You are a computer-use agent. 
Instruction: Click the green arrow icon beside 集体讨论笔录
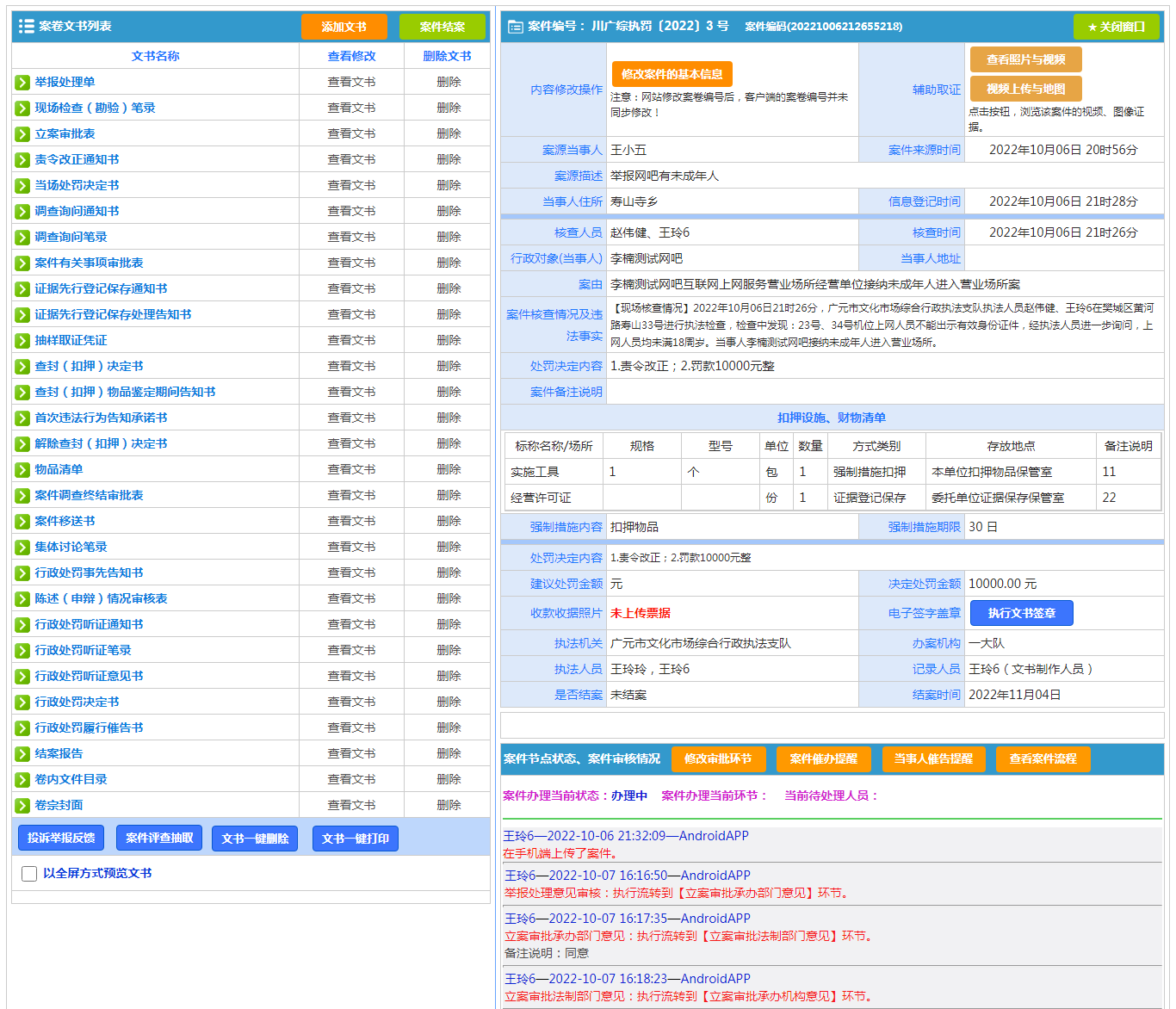pyautogui.click(x=22, y=548)
